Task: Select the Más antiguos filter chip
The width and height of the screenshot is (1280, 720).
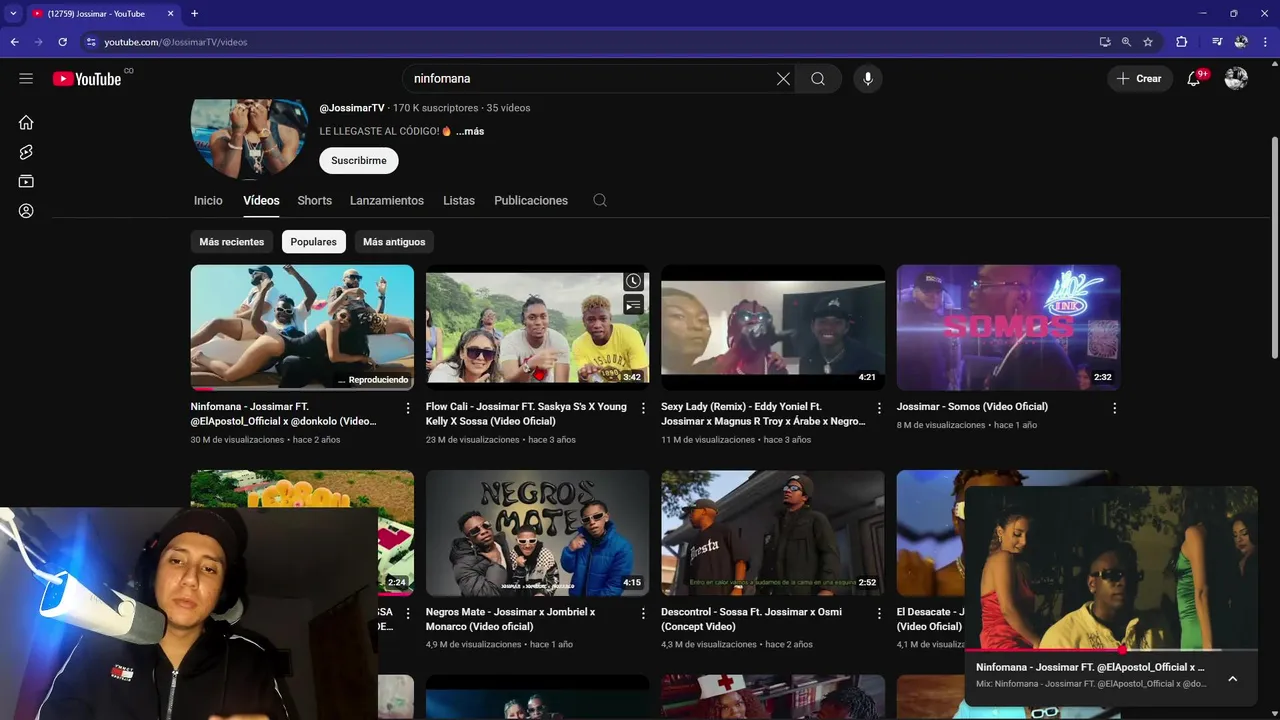Action: (x=394, y=242)
